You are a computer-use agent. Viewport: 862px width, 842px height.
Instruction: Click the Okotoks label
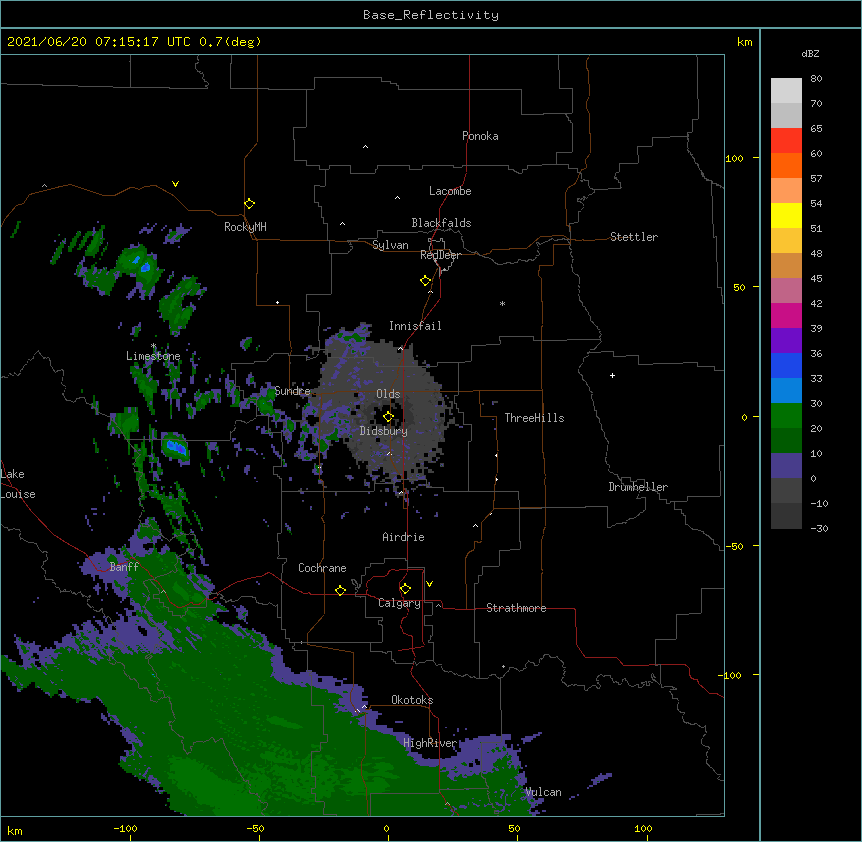(412, 700)
